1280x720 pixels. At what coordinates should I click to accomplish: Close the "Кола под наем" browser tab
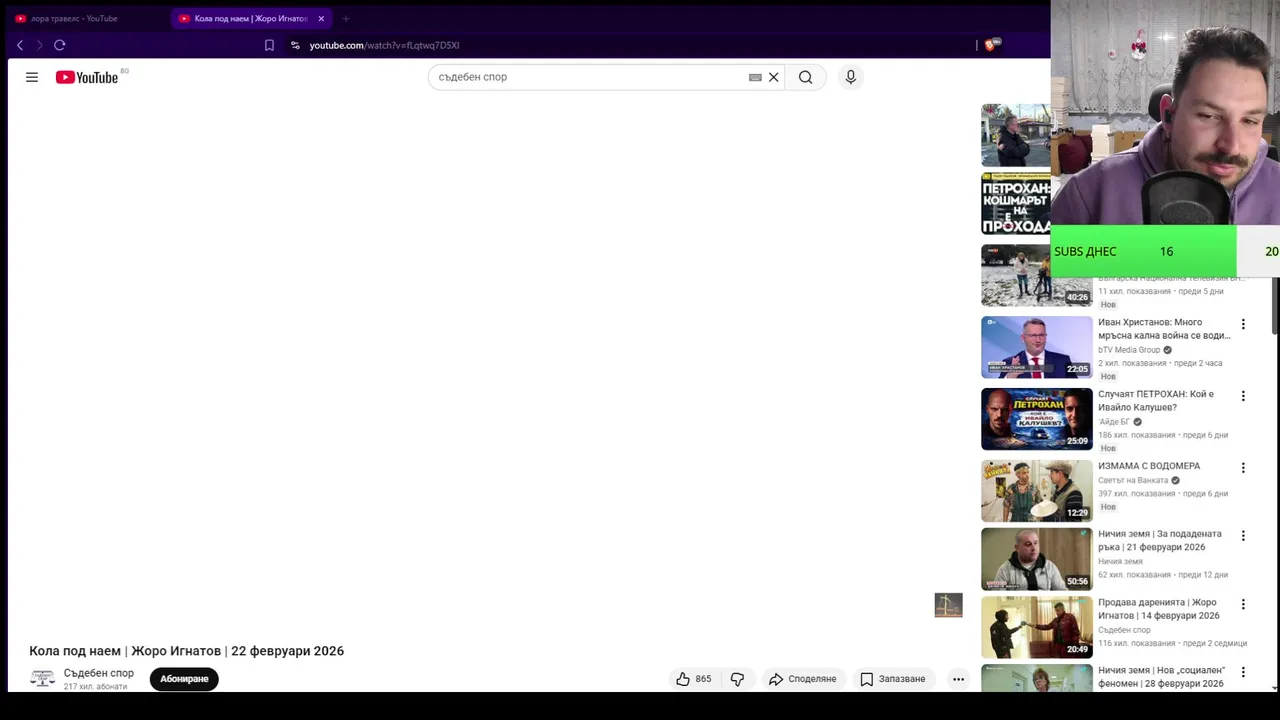click(321, 18)
